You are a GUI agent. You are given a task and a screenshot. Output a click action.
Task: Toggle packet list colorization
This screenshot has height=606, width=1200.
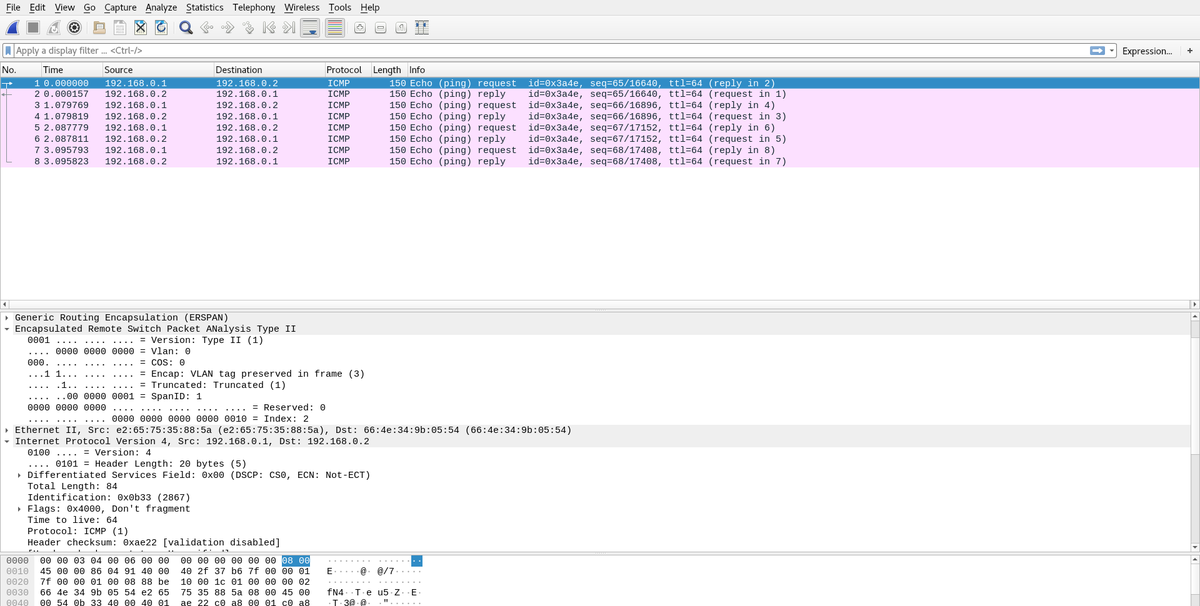tap(335, 28)
